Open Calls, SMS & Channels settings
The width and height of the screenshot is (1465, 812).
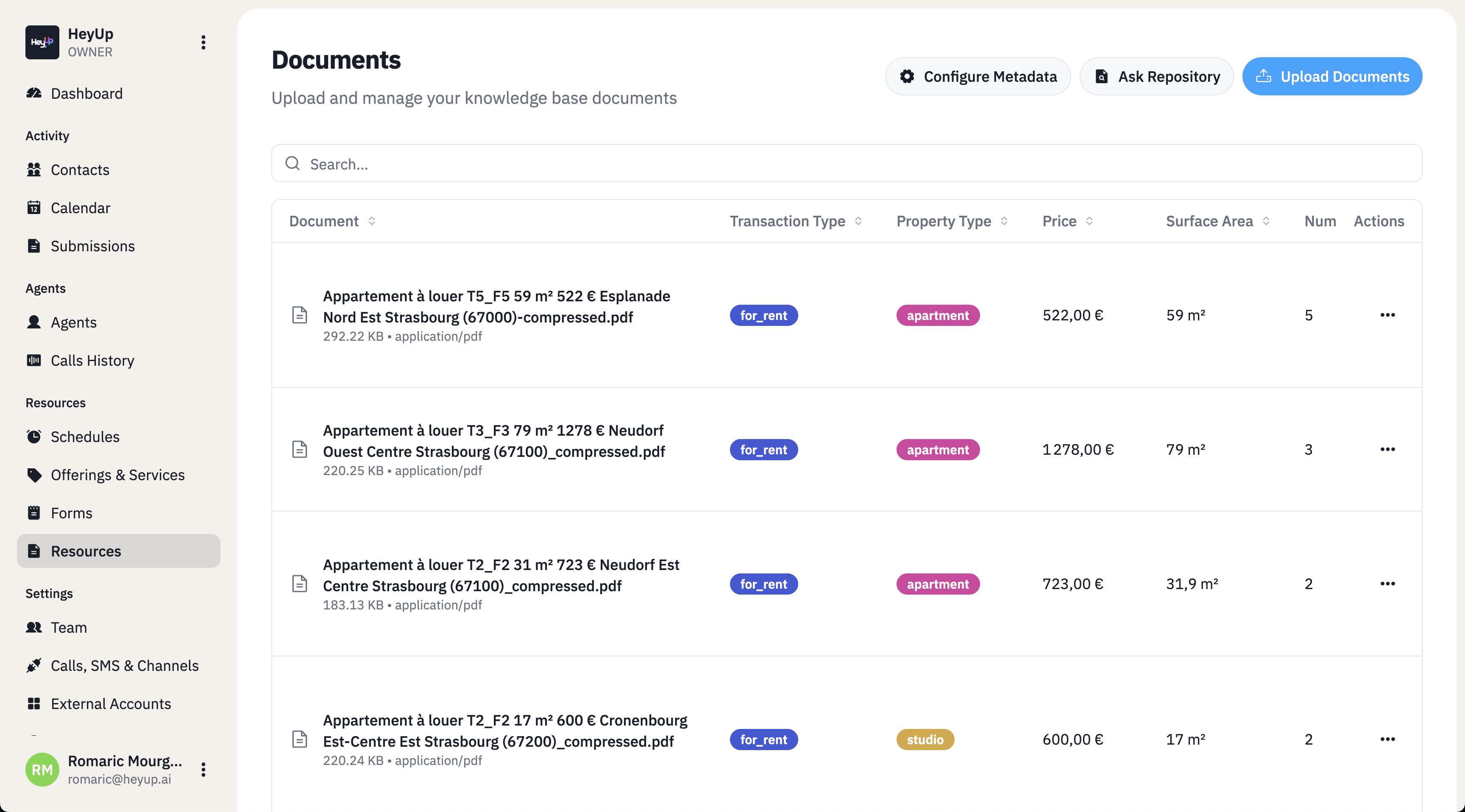point(125,665)
